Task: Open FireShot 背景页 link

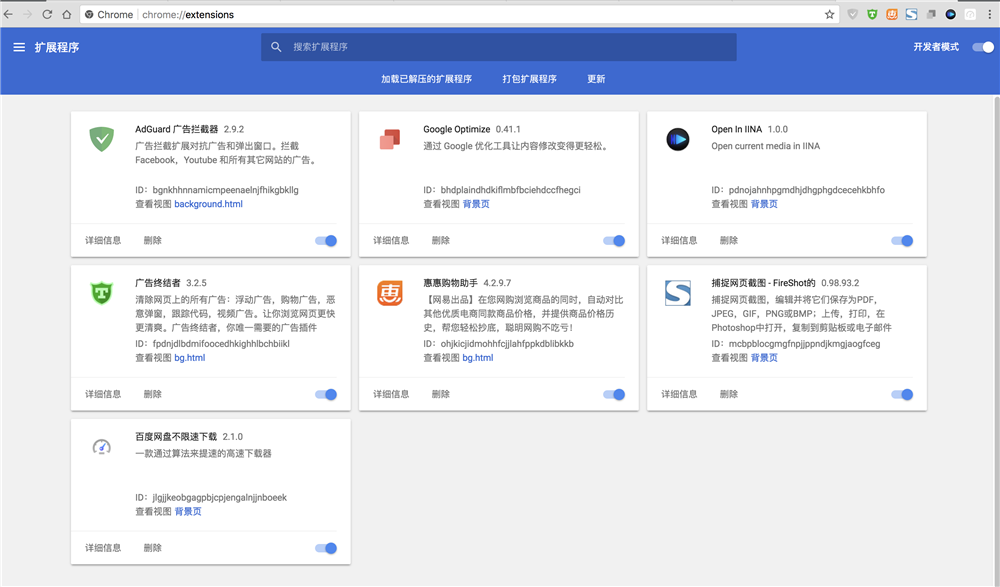Action: coord(765,358)
